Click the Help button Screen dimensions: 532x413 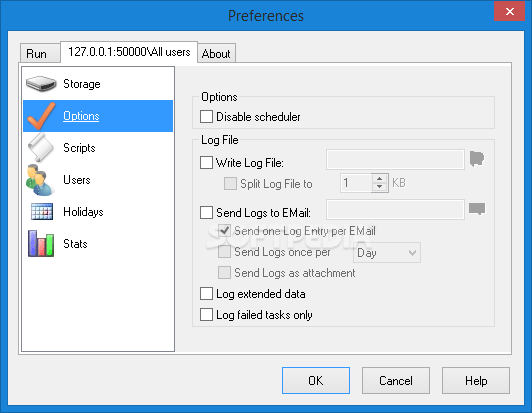[x=476, y=380]
